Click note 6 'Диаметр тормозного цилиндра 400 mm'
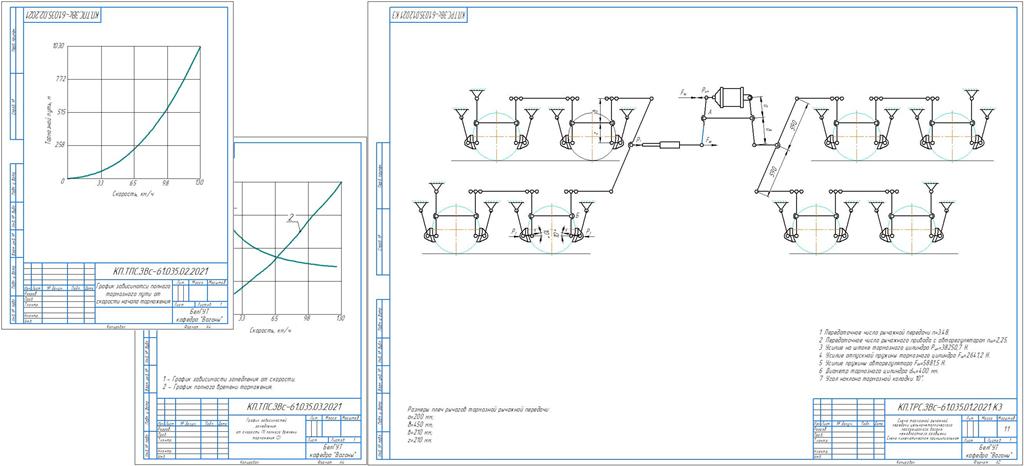This screenshot has height=466, width=1024. click(880, 371)
